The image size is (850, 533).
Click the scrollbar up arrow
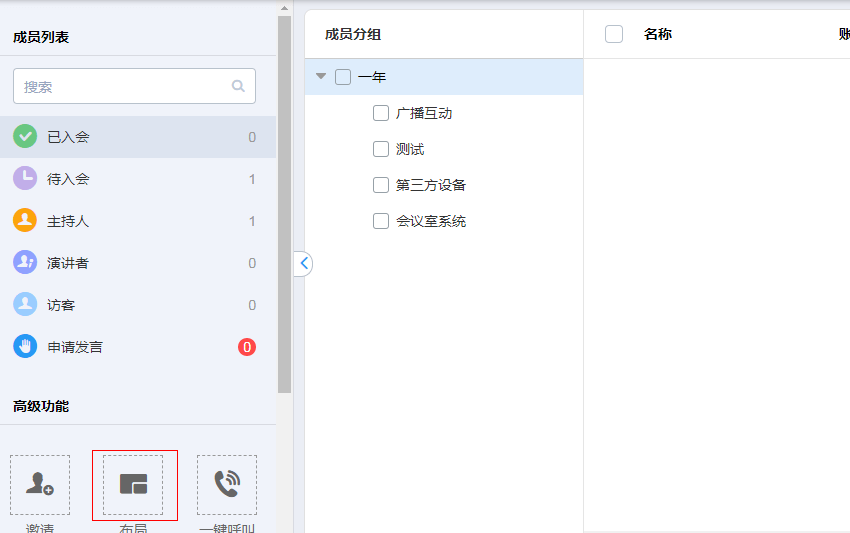285,8
